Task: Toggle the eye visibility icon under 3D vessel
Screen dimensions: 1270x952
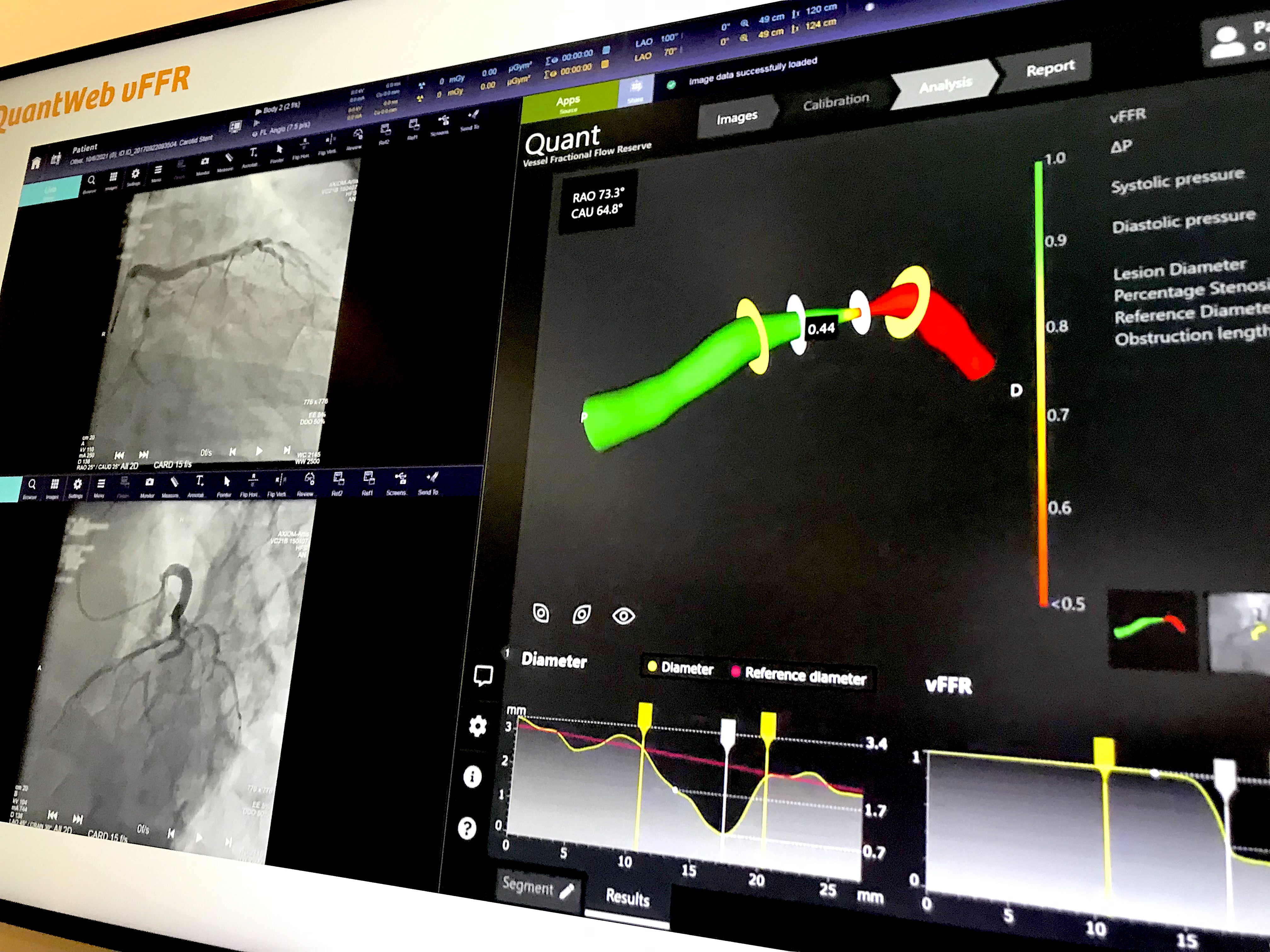Action: pos(624,616)
